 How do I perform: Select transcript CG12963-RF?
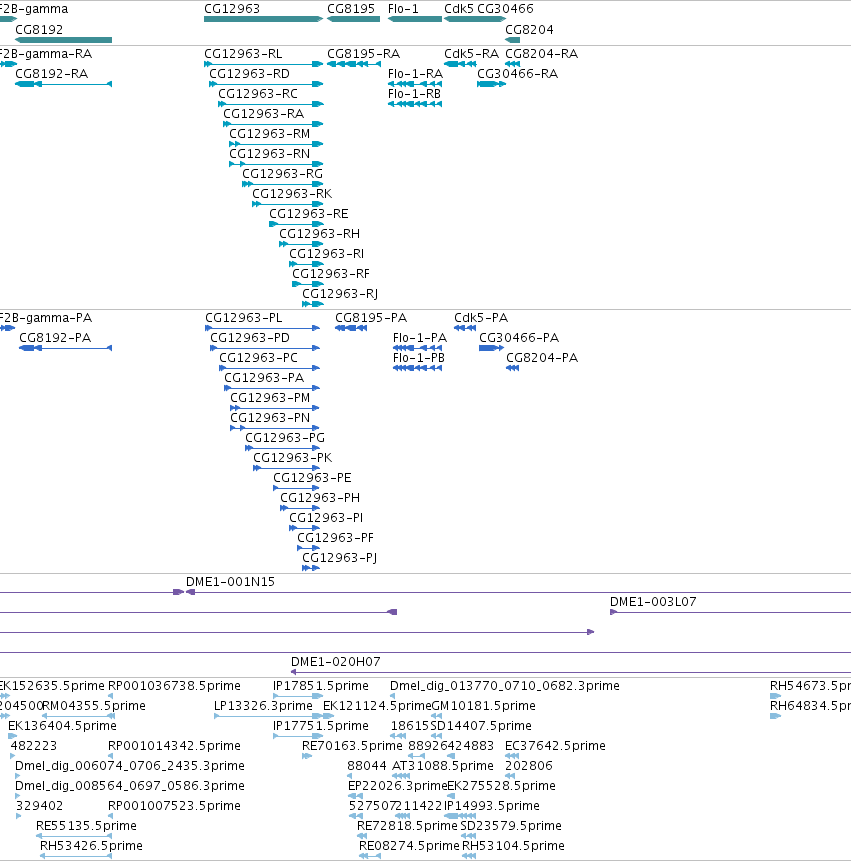coord(308,284)
